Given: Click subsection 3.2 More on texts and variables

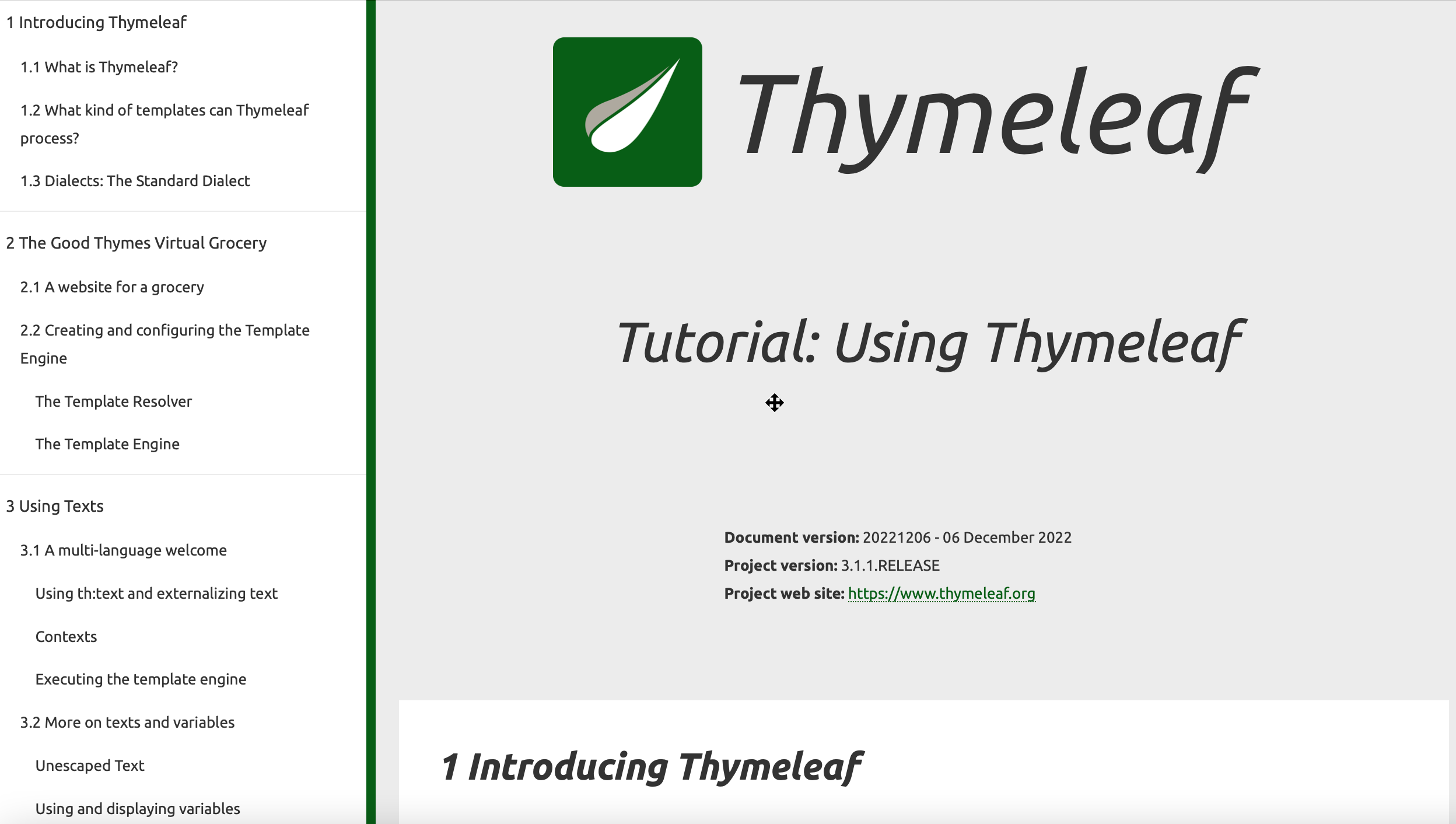Looking at the screenshot, I should (x=127, y=722).
